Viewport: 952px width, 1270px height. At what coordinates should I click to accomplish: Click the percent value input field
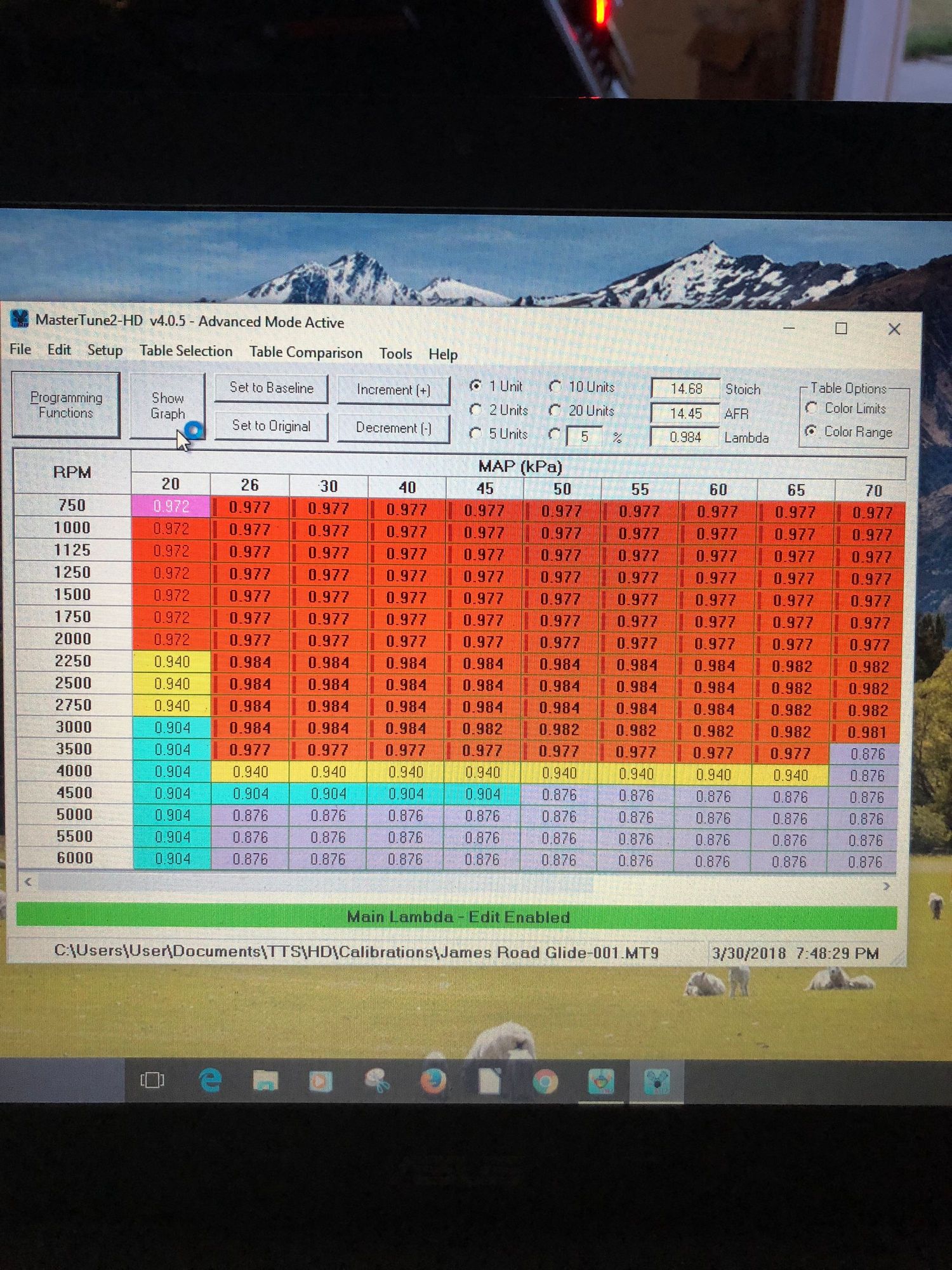[585, 436]
